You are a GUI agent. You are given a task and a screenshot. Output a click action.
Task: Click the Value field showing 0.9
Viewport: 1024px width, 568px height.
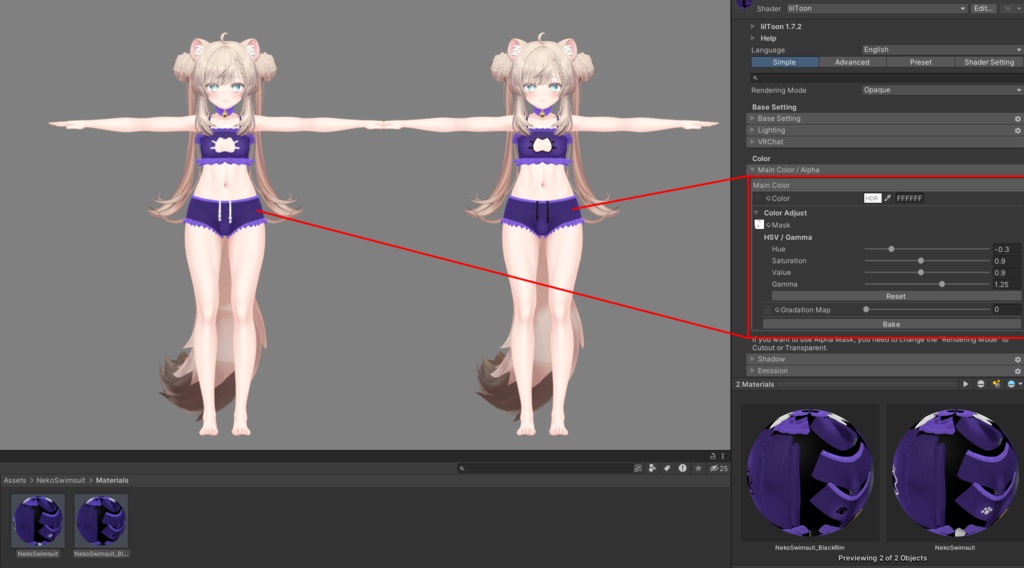pos(1006,273)
